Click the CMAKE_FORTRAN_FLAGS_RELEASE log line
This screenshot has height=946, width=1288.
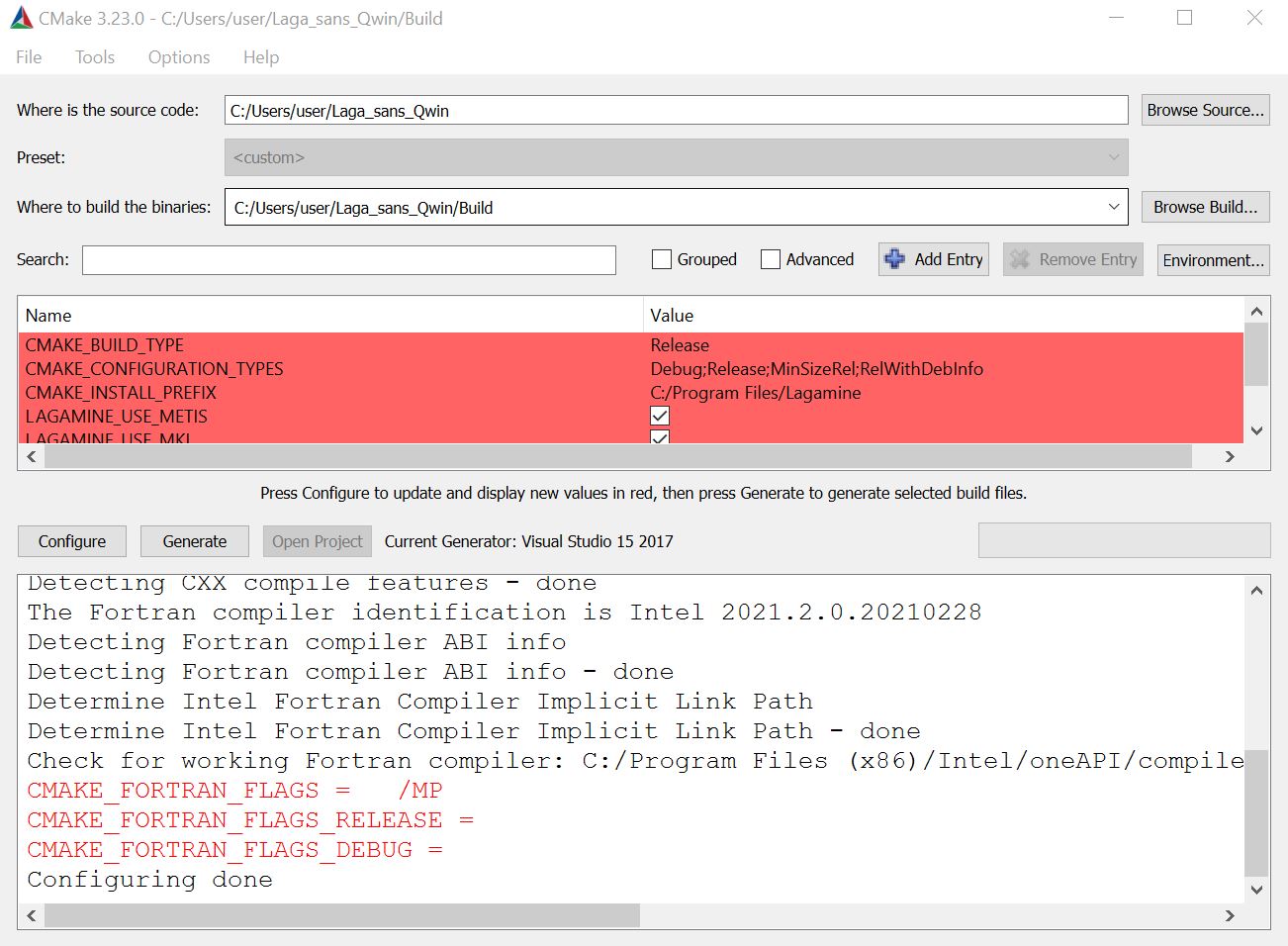[250, 819]
